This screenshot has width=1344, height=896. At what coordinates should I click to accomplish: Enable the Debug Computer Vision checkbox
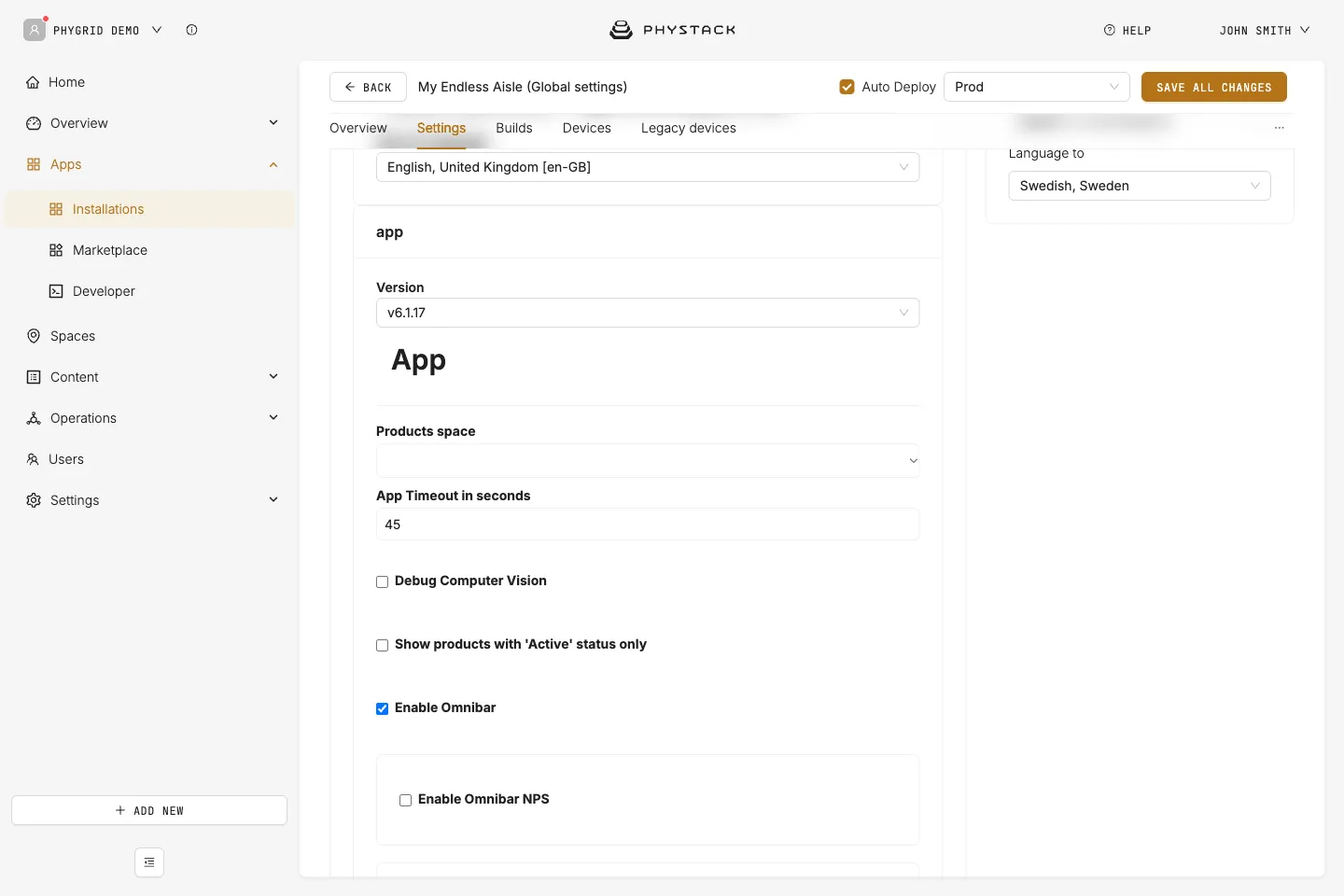(x=383, y=581)
